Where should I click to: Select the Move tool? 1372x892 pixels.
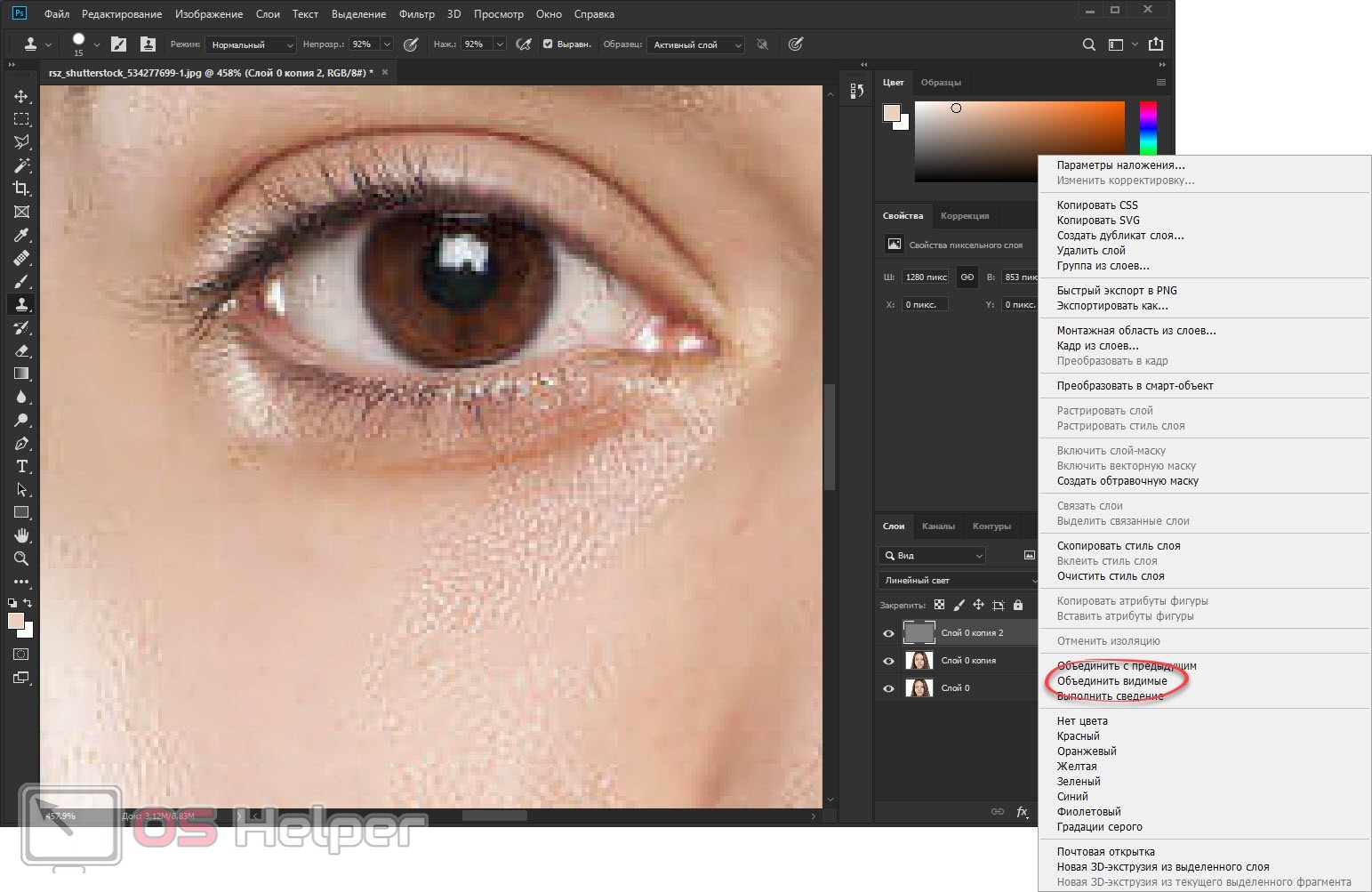pos(21,96)
